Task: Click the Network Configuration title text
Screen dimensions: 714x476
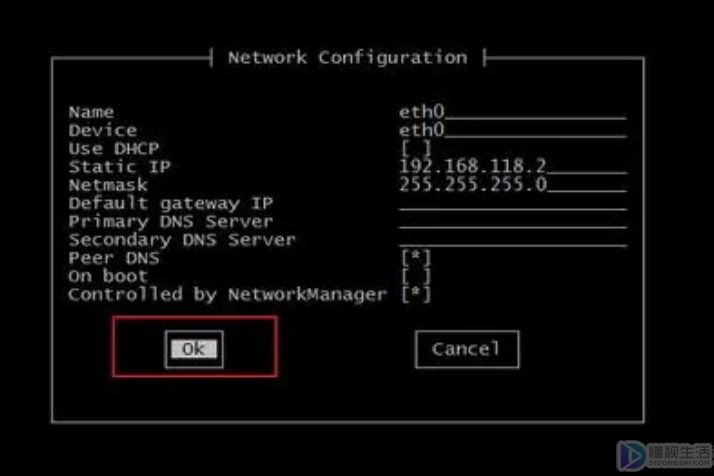Action: tap(347, 57)
